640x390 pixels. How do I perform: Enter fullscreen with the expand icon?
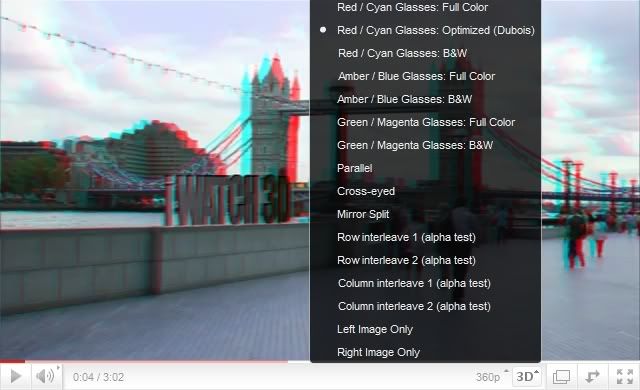(x=624, y=376)
